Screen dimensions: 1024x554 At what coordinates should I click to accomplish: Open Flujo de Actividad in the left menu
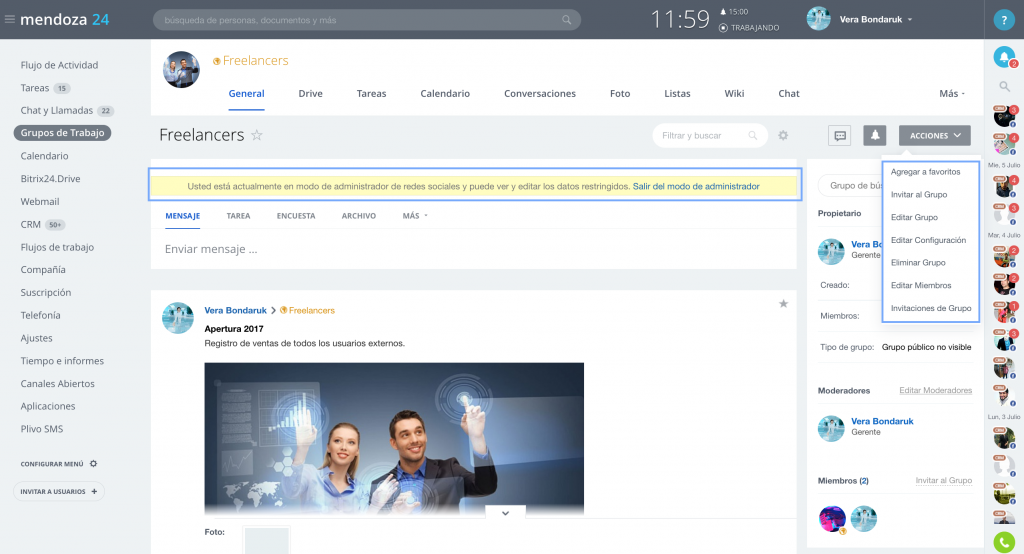point(59,65)
